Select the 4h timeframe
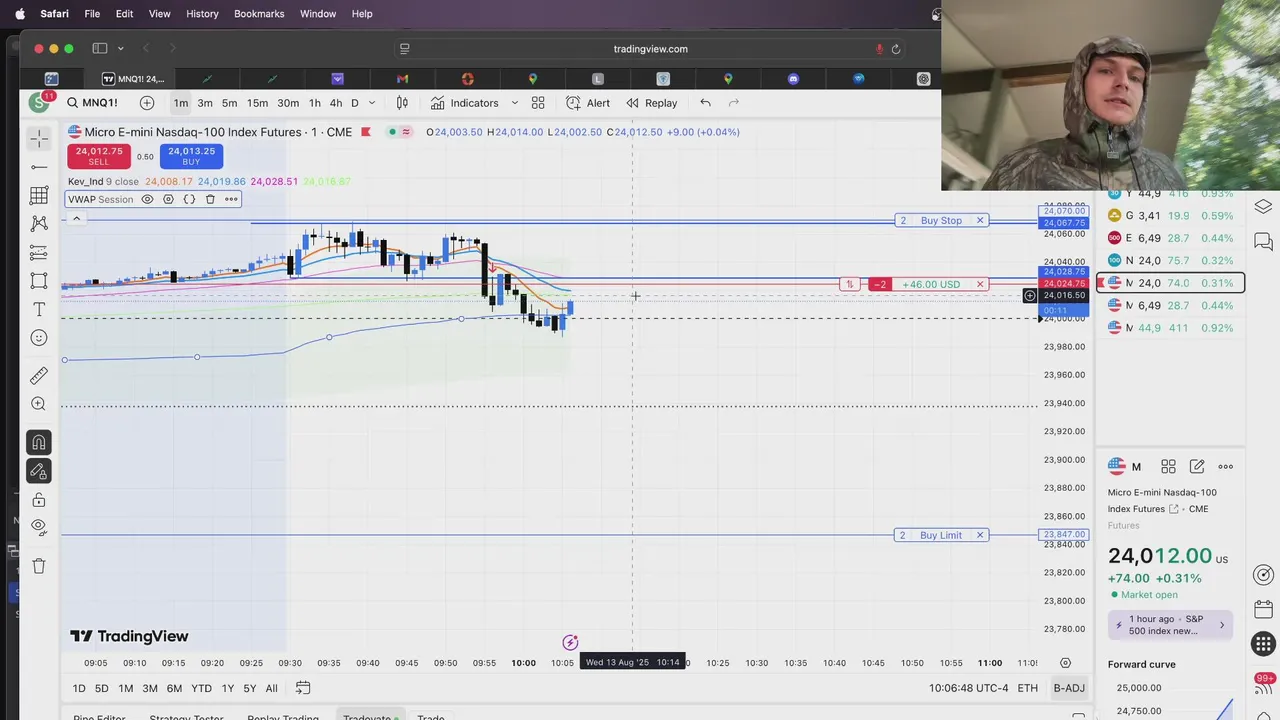 point(336,103)
